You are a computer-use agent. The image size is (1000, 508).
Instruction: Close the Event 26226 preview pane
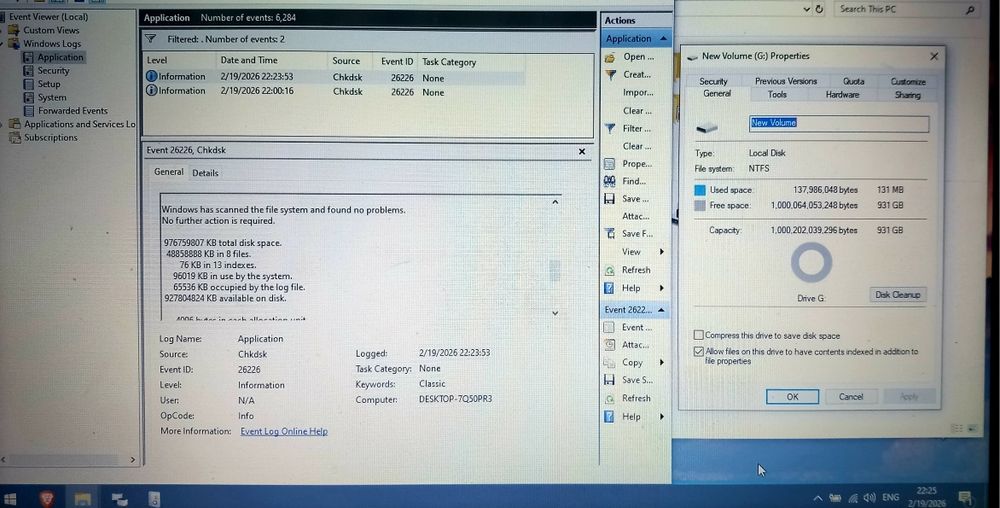pos(582,151)
